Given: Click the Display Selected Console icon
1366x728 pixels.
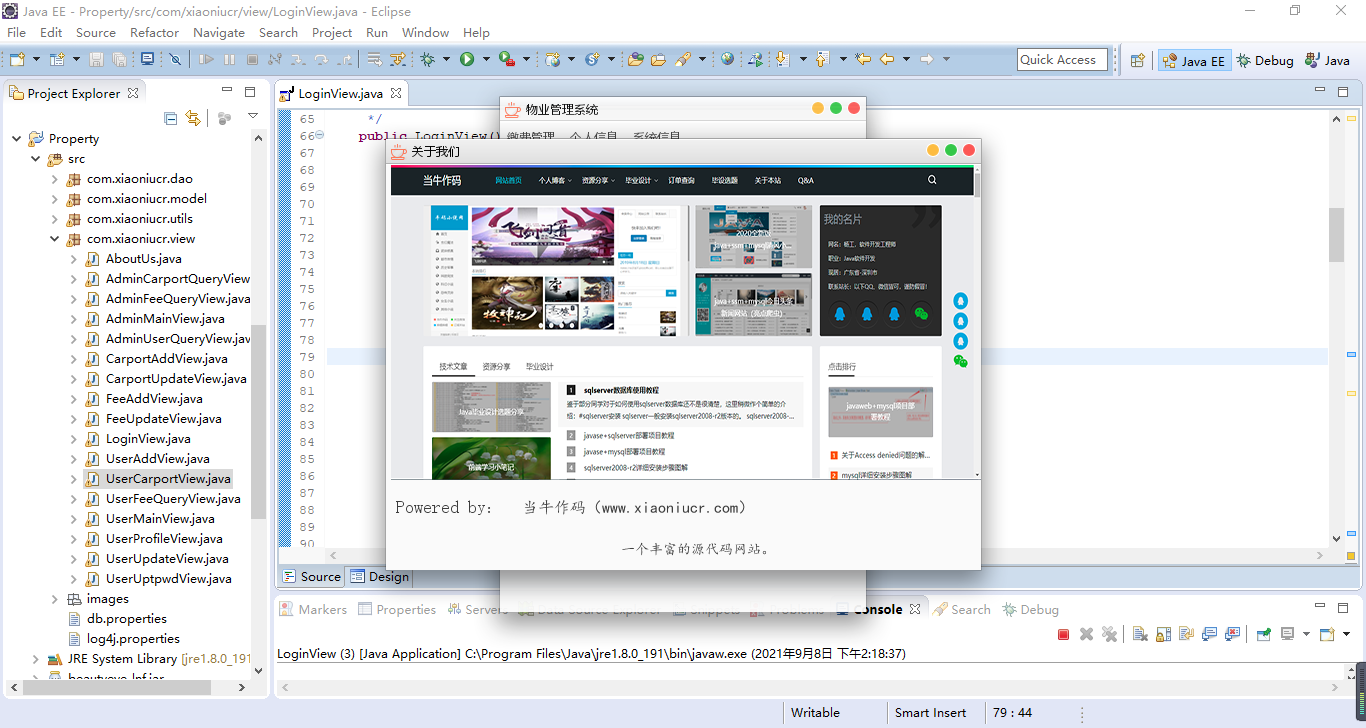Looking at the screenshot, I should pos(1287,634).
